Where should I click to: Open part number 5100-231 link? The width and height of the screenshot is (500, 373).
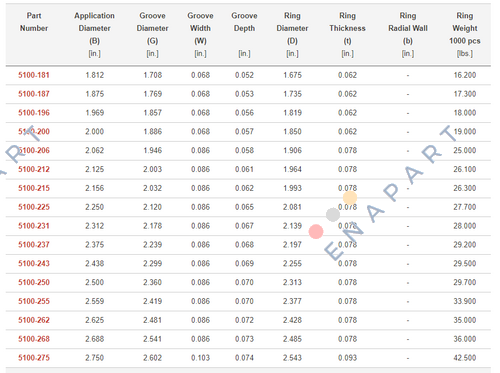(x=34, y=226)
